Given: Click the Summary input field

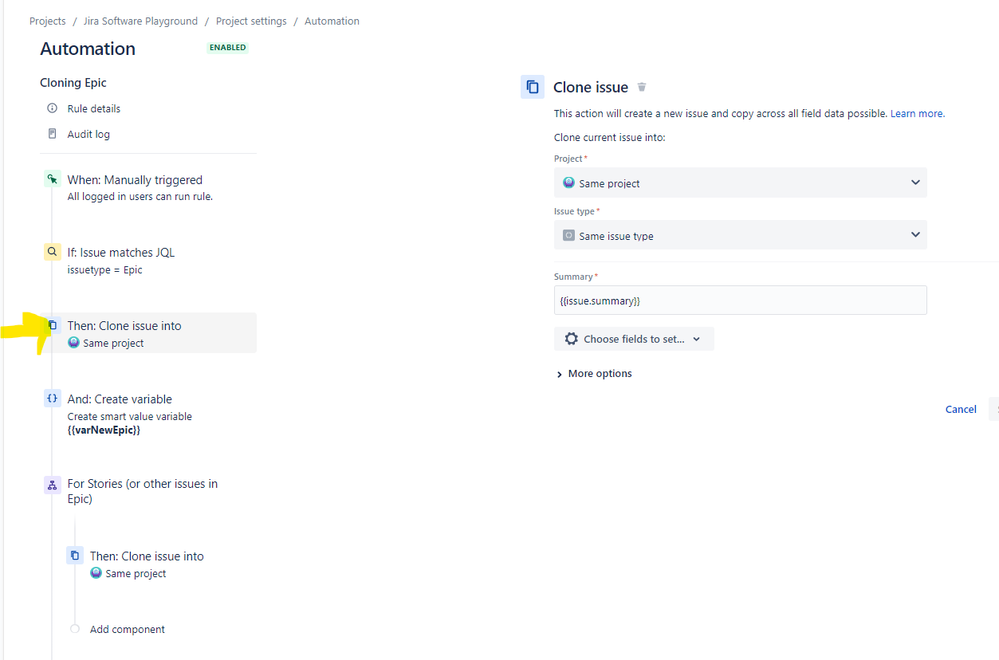Looking at the screenshot, I should tap(740, 300).
